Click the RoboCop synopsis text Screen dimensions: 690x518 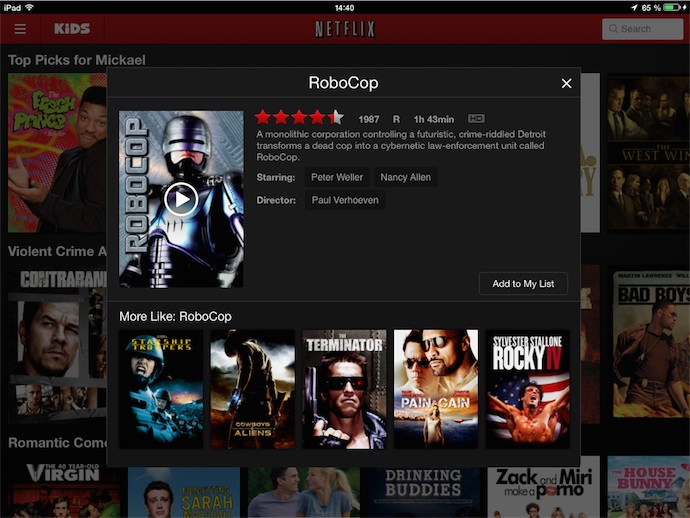[x=401, y=145]
